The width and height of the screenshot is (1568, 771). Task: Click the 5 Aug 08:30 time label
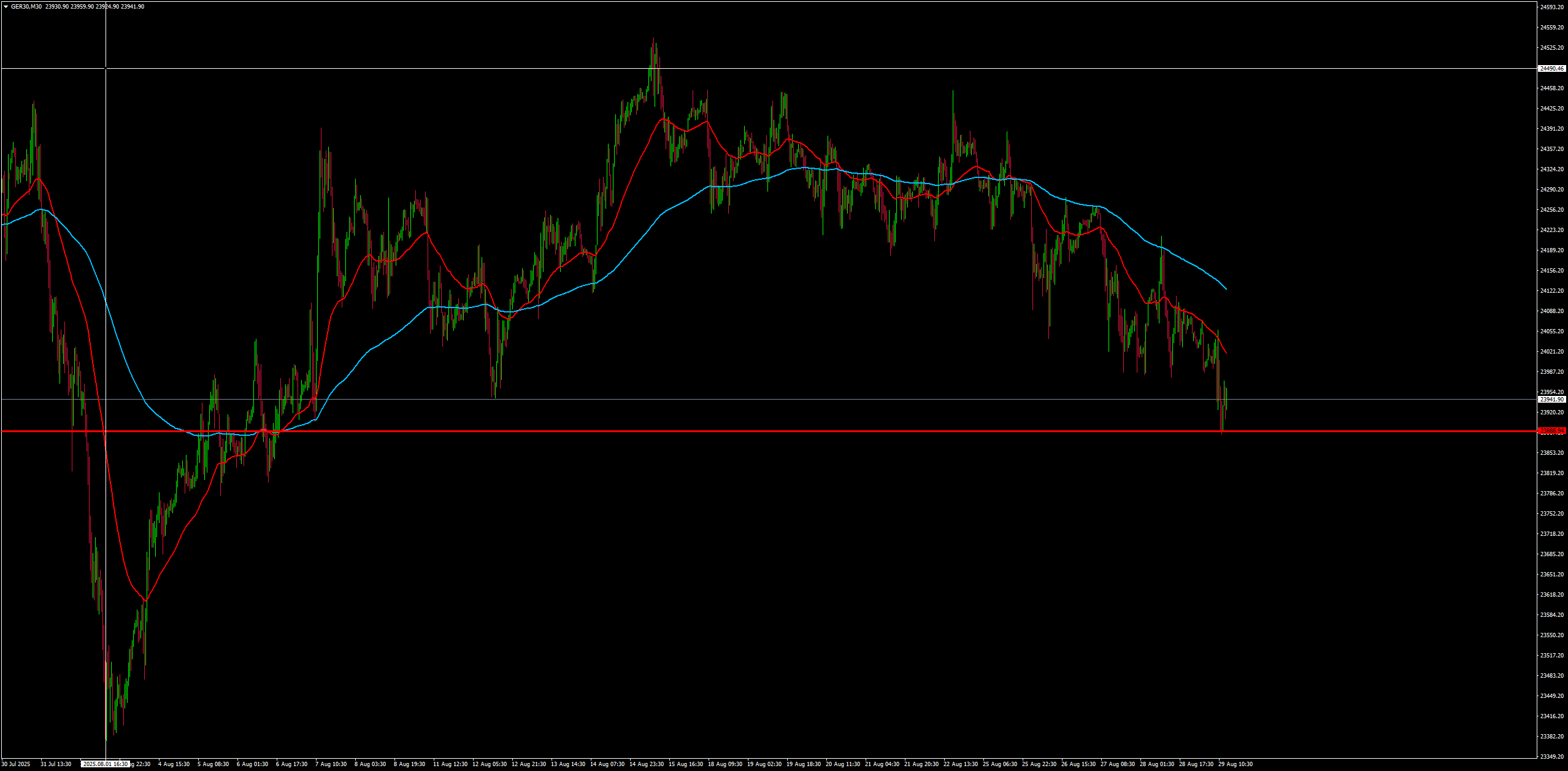[213, 764]
